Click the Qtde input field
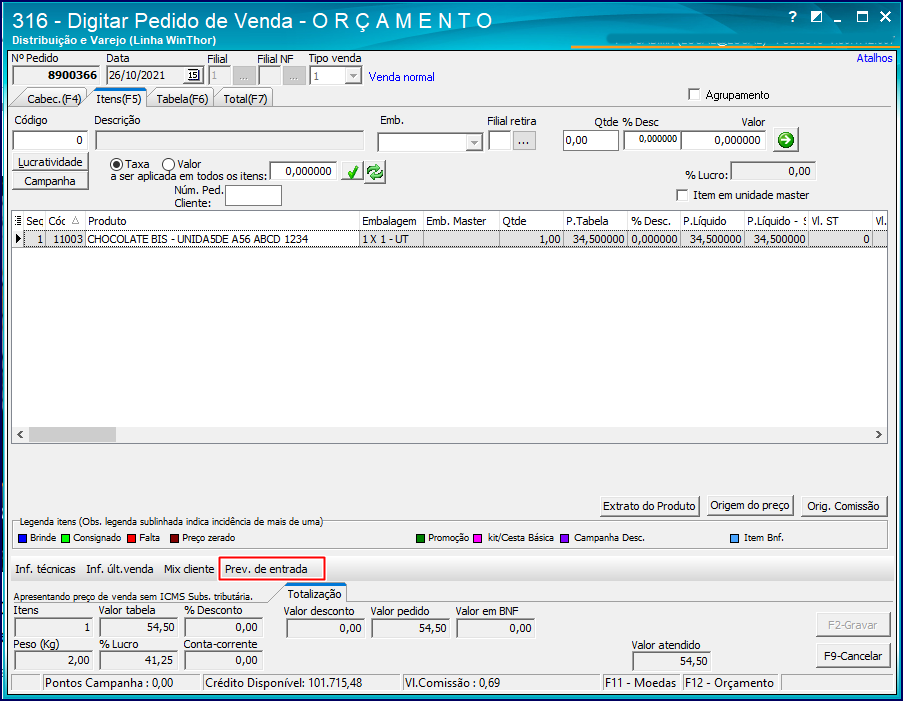The image size is (903, 701). [x=590, y=140]
